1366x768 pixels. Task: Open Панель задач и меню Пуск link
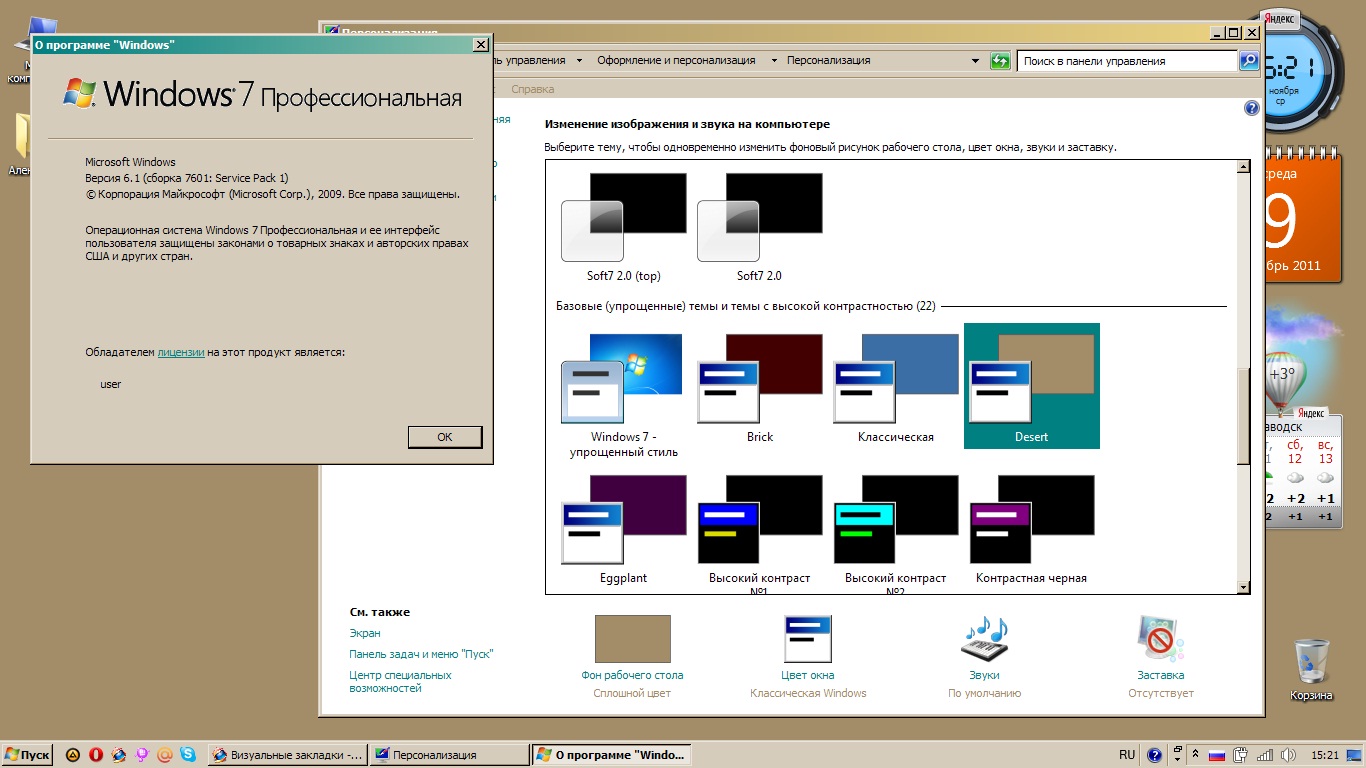pyautogui.click(x=421, y=654)
